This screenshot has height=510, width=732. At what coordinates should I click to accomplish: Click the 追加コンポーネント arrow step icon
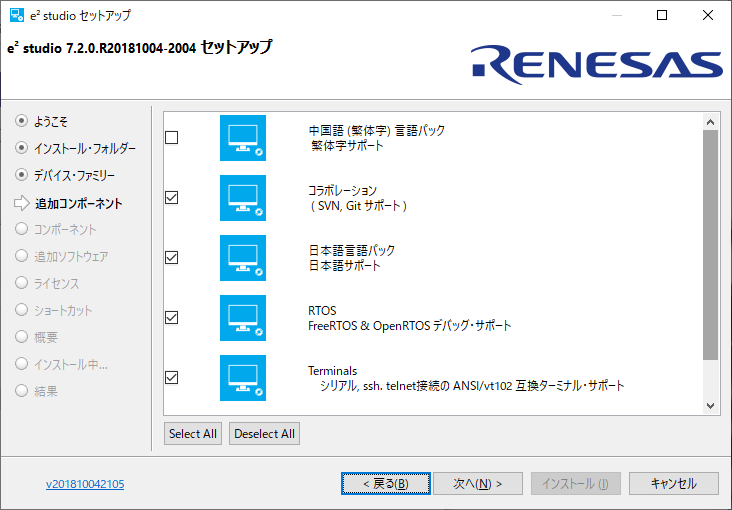tap(21, 203)
